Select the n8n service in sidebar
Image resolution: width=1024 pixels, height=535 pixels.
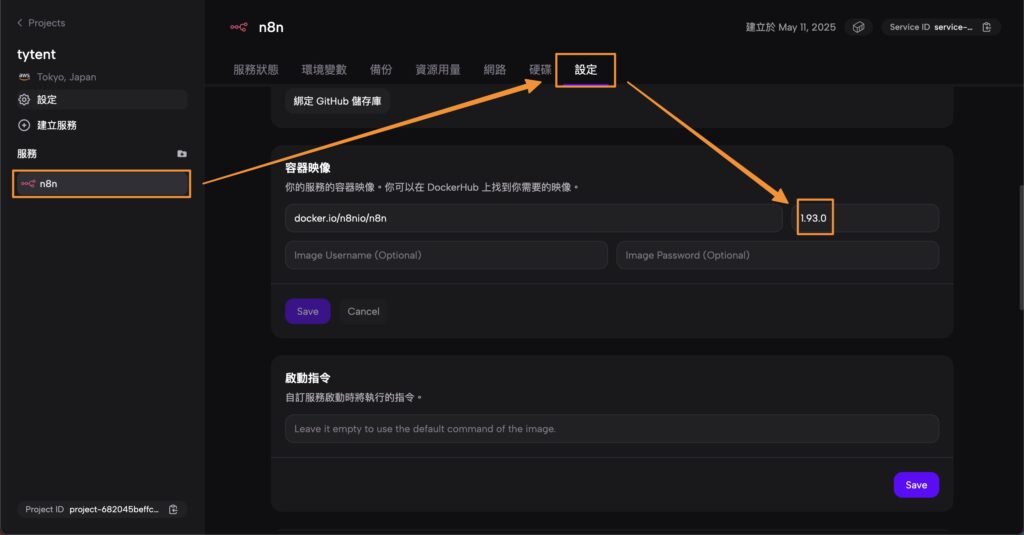pos(101,184)
